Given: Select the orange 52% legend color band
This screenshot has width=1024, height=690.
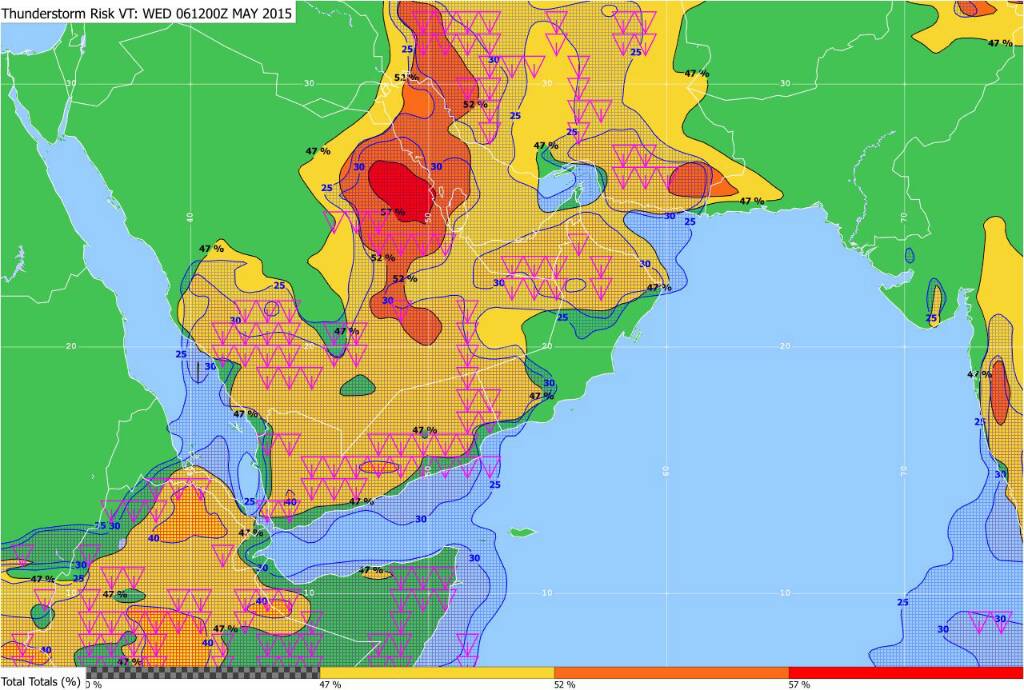Looking at the screenshot, I should 670,672.
